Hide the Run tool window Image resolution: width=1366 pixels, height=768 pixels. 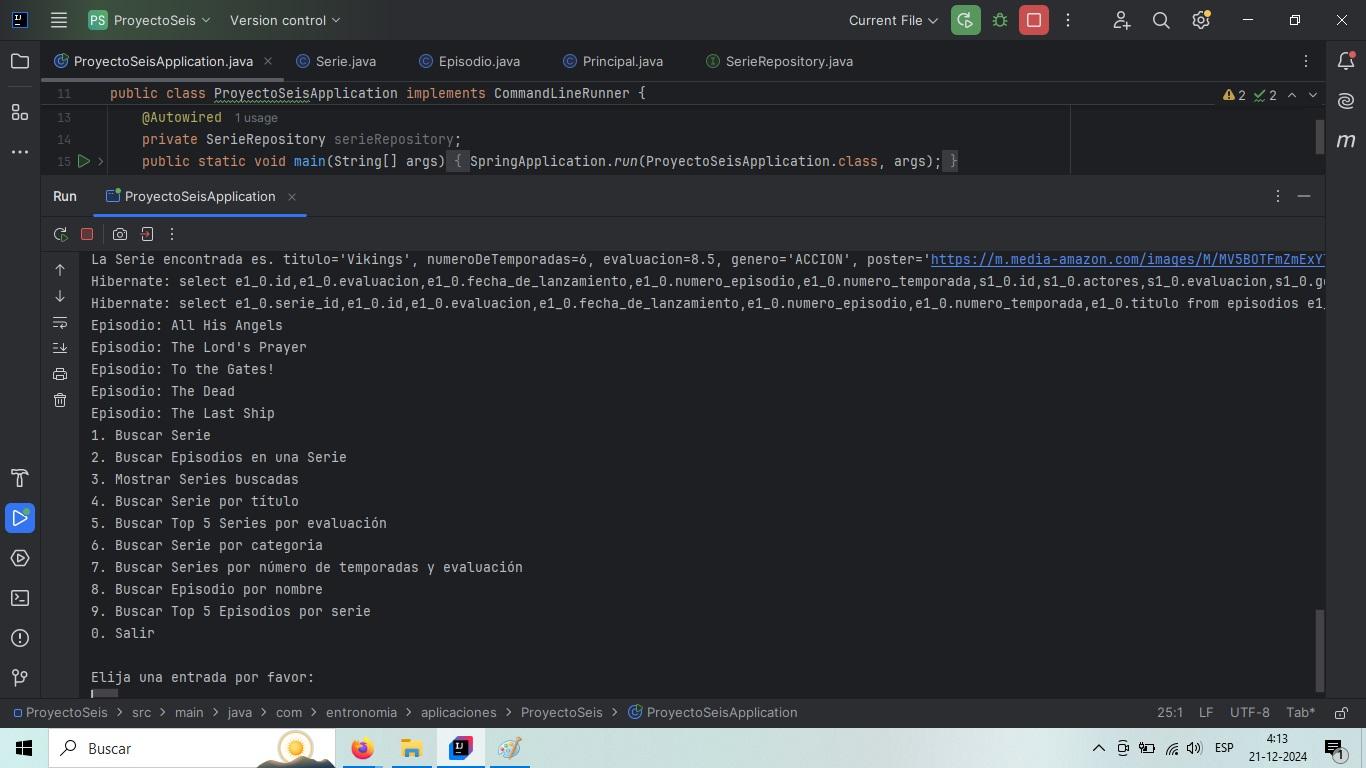pos(1304,196)
